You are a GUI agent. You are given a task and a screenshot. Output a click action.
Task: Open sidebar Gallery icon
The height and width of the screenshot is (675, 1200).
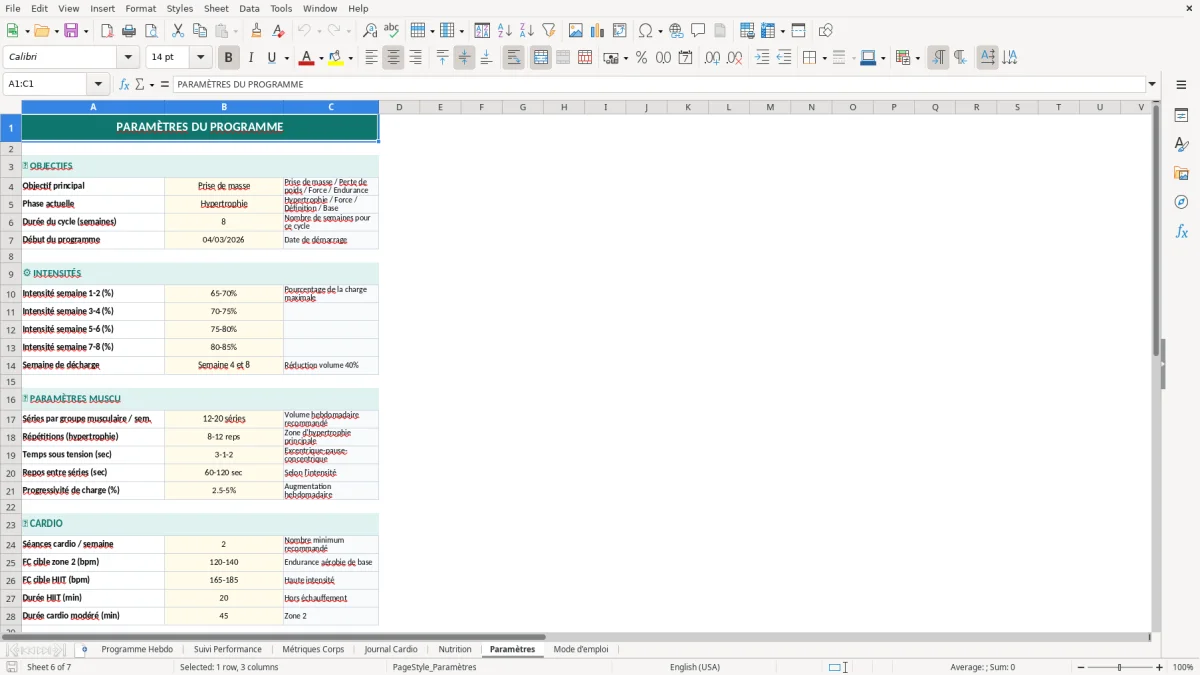[1181, 173]
